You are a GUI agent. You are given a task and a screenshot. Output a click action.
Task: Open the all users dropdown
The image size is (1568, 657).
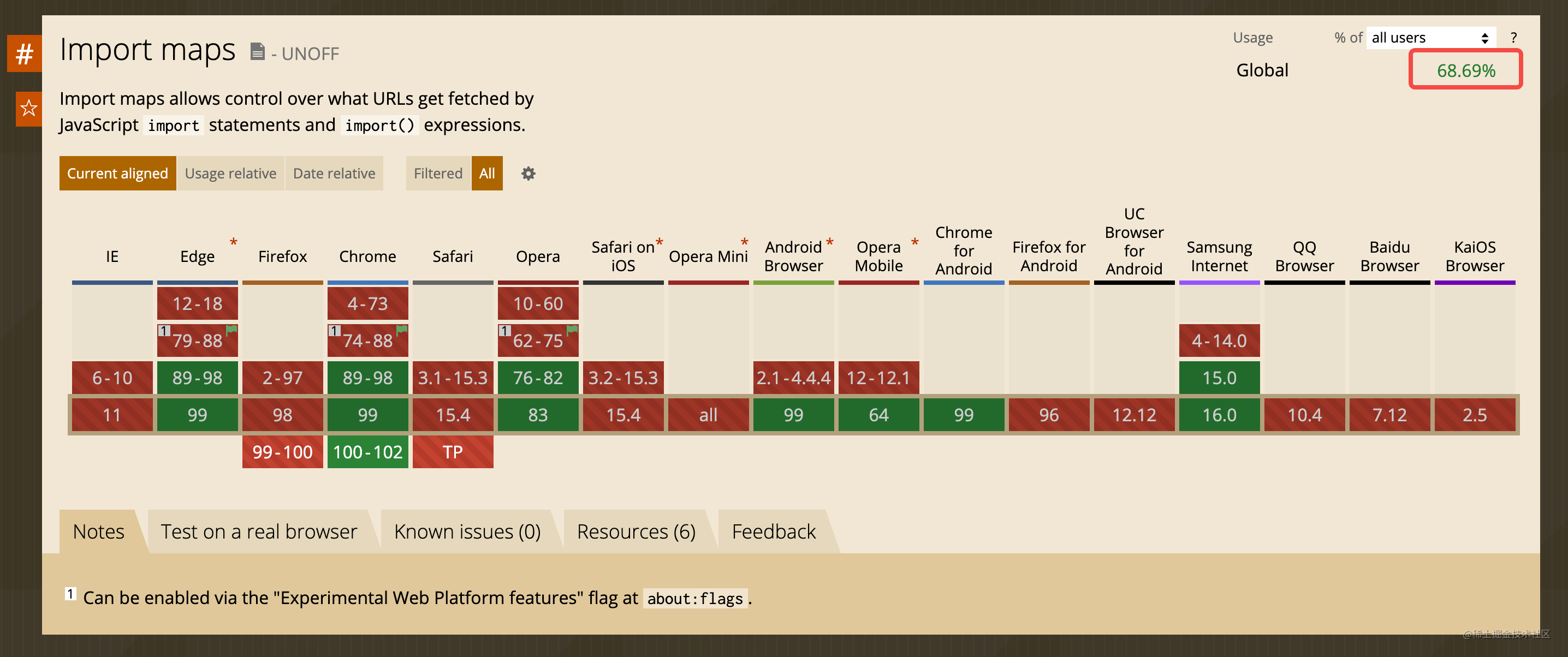(x=1430, y=38)
